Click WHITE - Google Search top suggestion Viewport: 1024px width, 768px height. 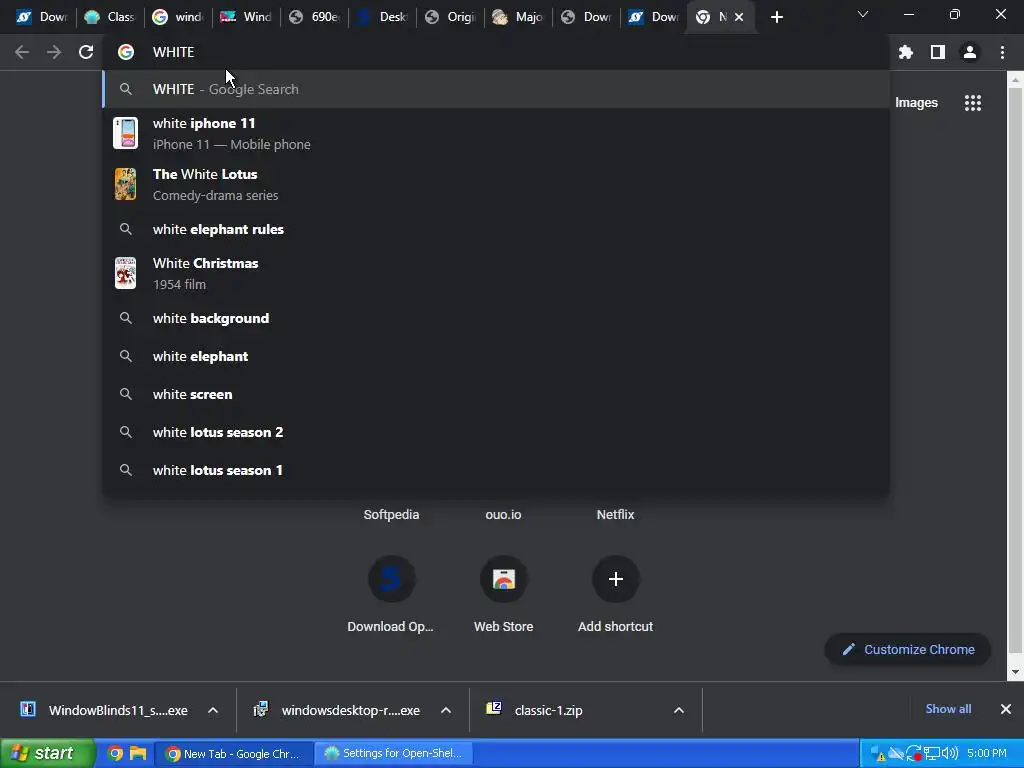point(496,89)
